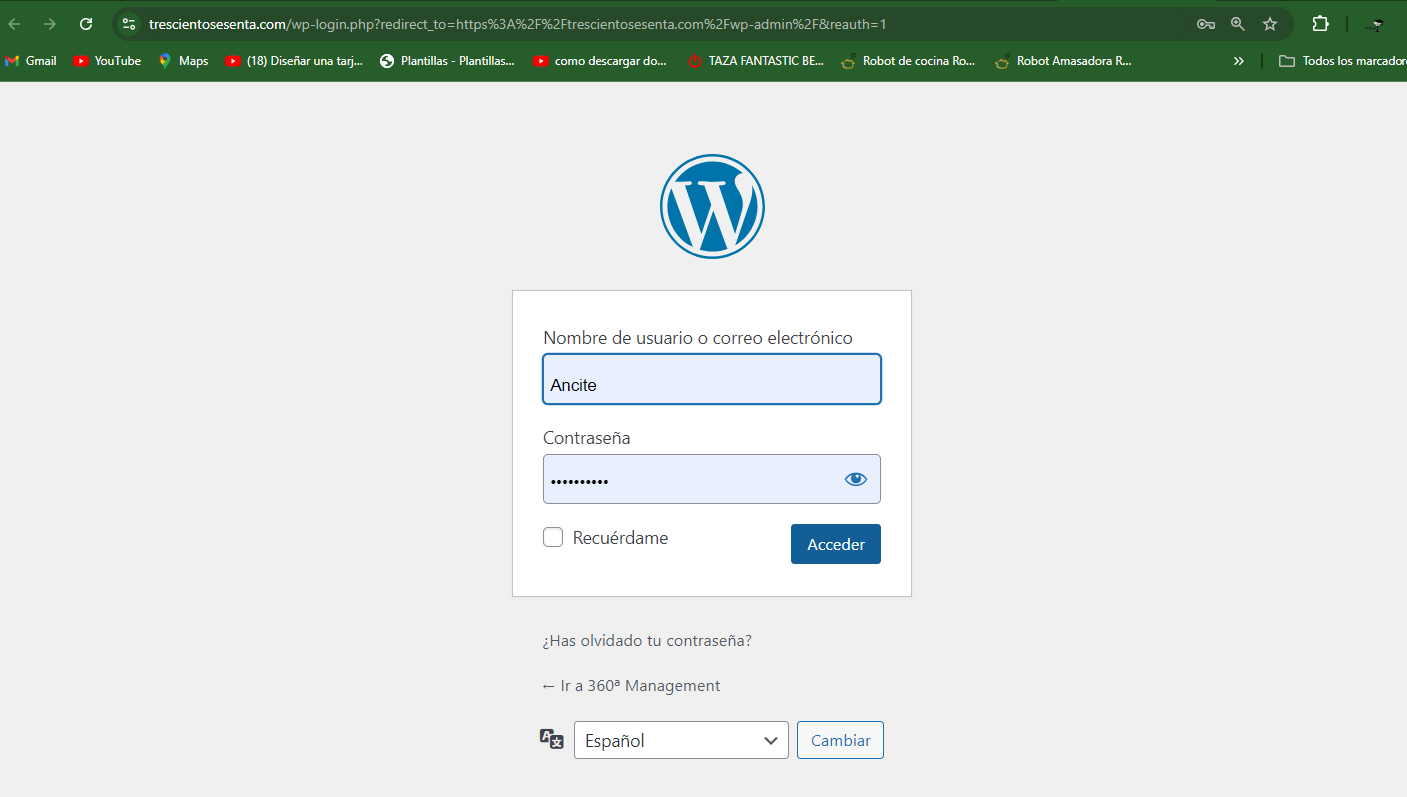Bookmark this page with the star icon

(x=1270, y=24)
